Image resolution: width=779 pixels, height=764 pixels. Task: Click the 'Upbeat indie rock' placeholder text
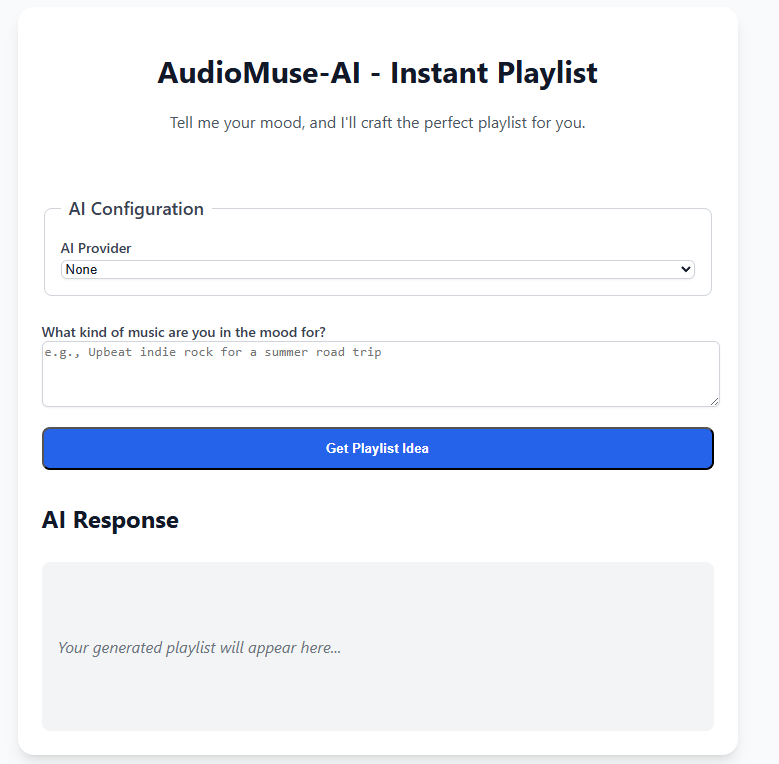click(213, 352)
